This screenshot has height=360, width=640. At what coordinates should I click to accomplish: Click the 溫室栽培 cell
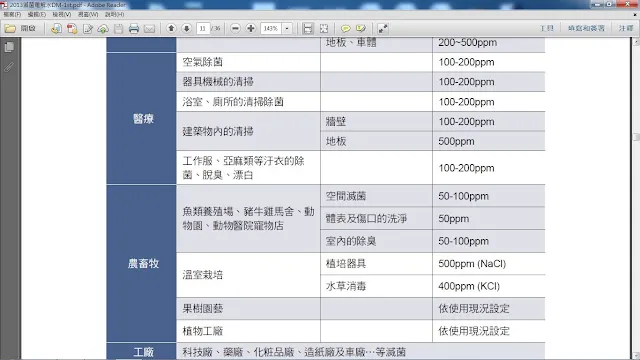tap(249, 275)
